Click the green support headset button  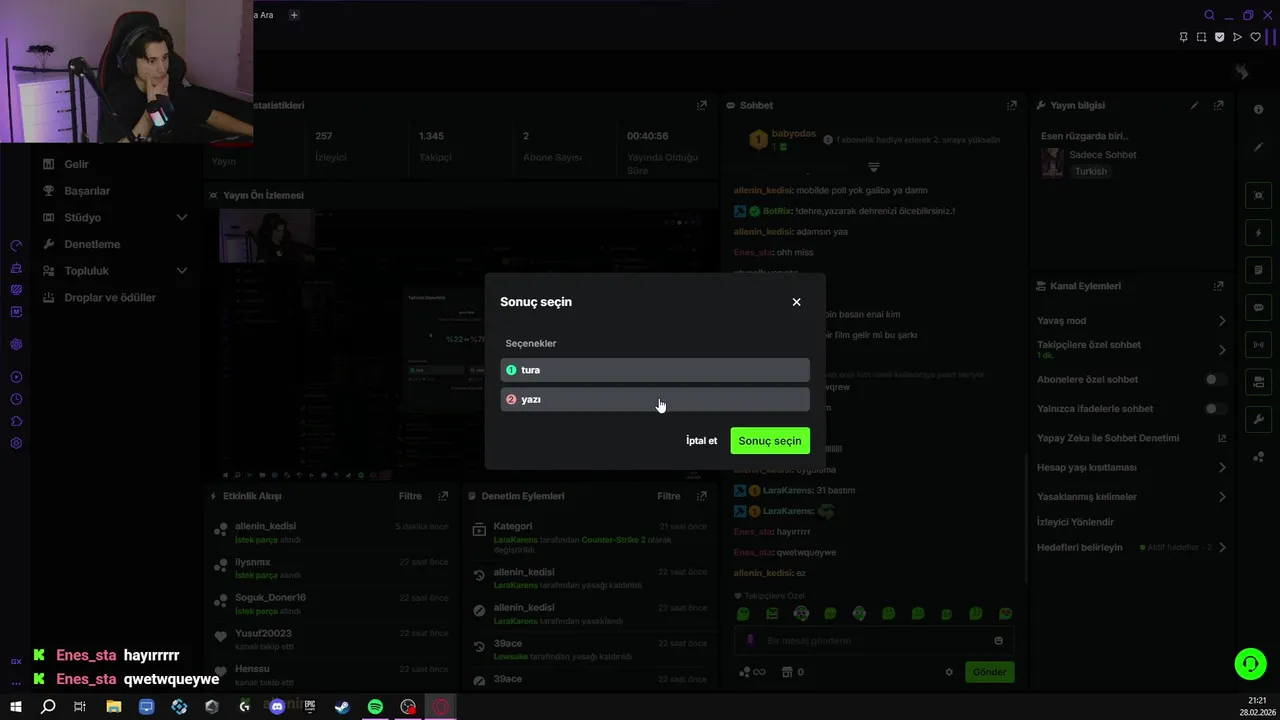(x=1249, y=664)
